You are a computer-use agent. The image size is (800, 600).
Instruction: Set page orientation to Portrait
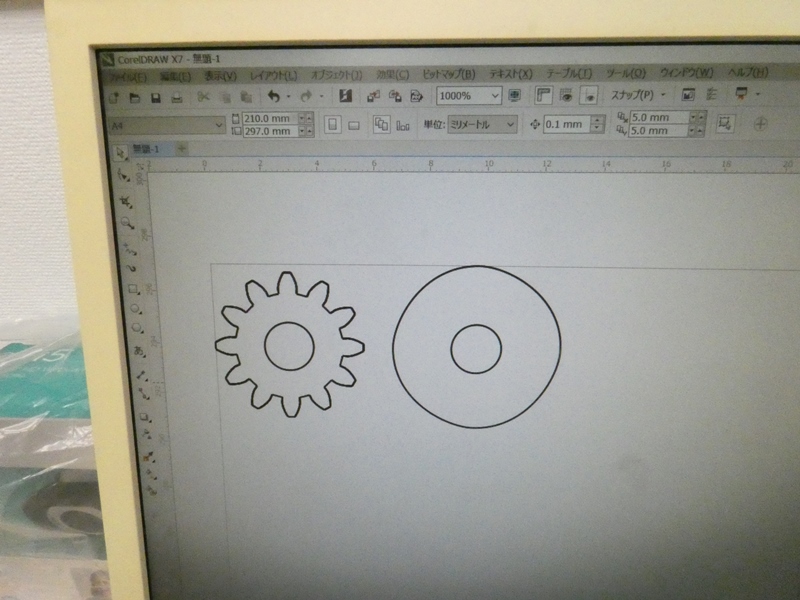coord(333,124)
